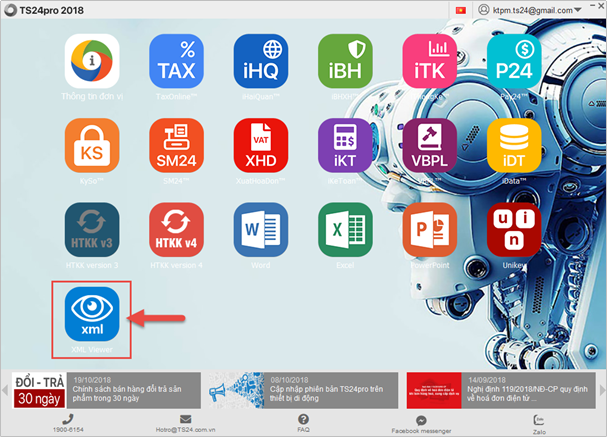Show previous news with left arrow
607x437 pixels.
pos(5,390)
